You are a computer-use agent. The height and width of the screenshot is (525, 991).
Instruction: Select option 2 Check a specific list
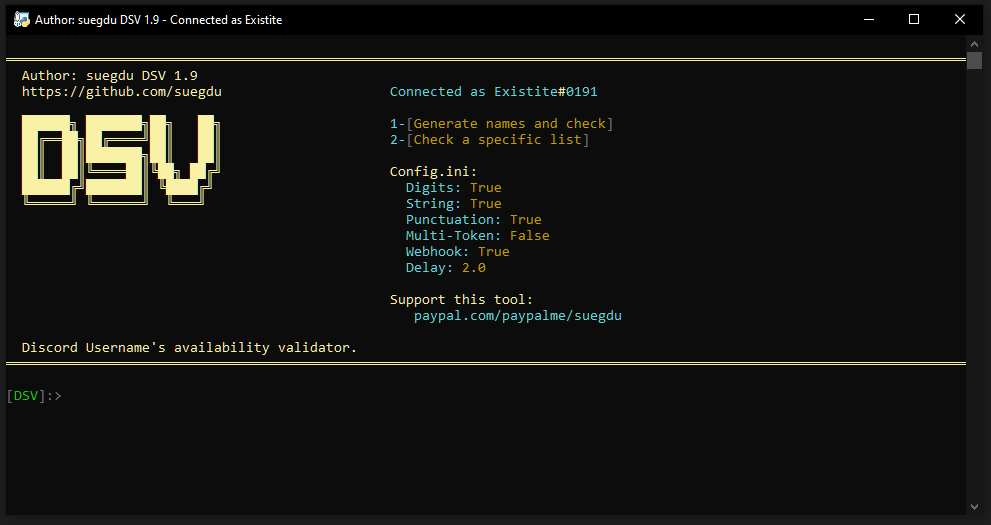click(489, 140)
